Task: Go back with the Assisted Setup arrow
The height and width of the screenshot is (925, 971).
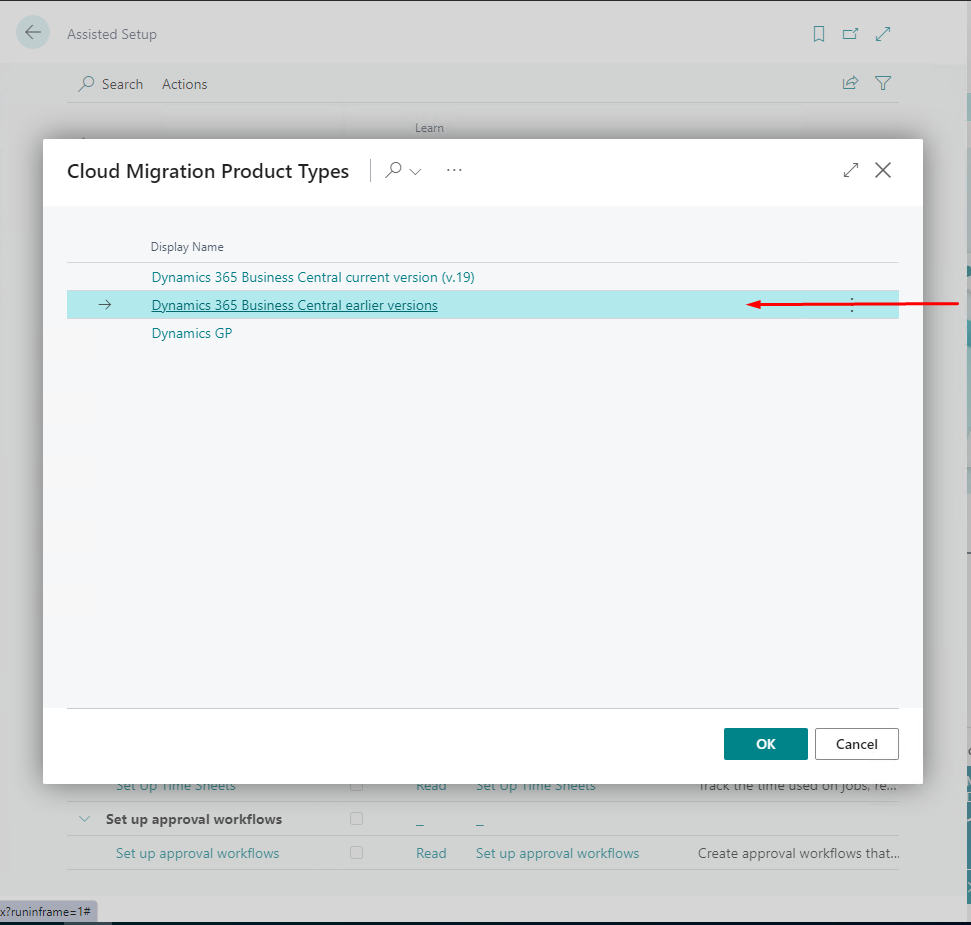Action: point(33,33)
